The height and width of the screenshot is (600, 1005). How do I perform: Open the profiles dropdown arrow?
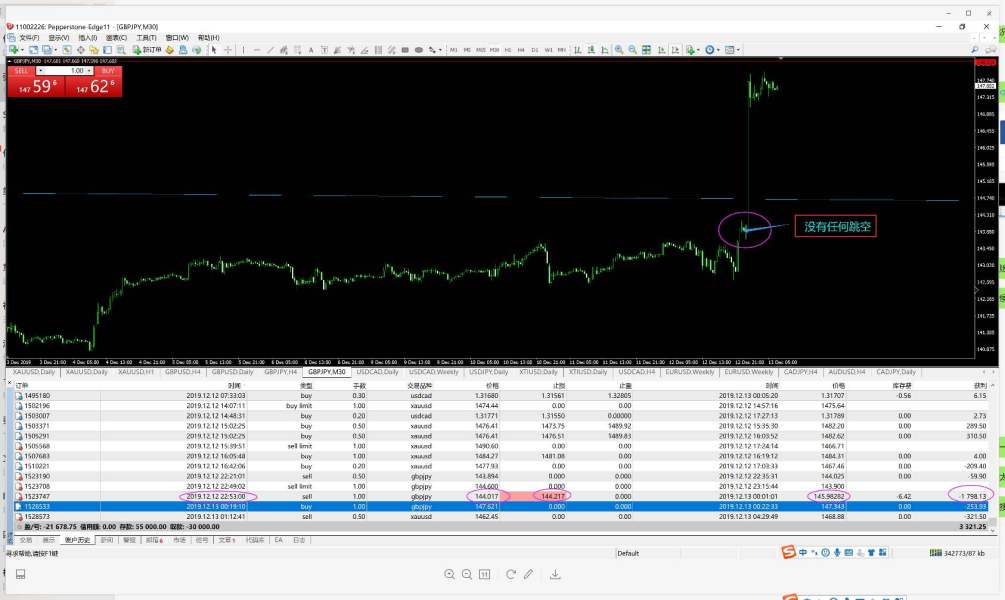[55, 49]
